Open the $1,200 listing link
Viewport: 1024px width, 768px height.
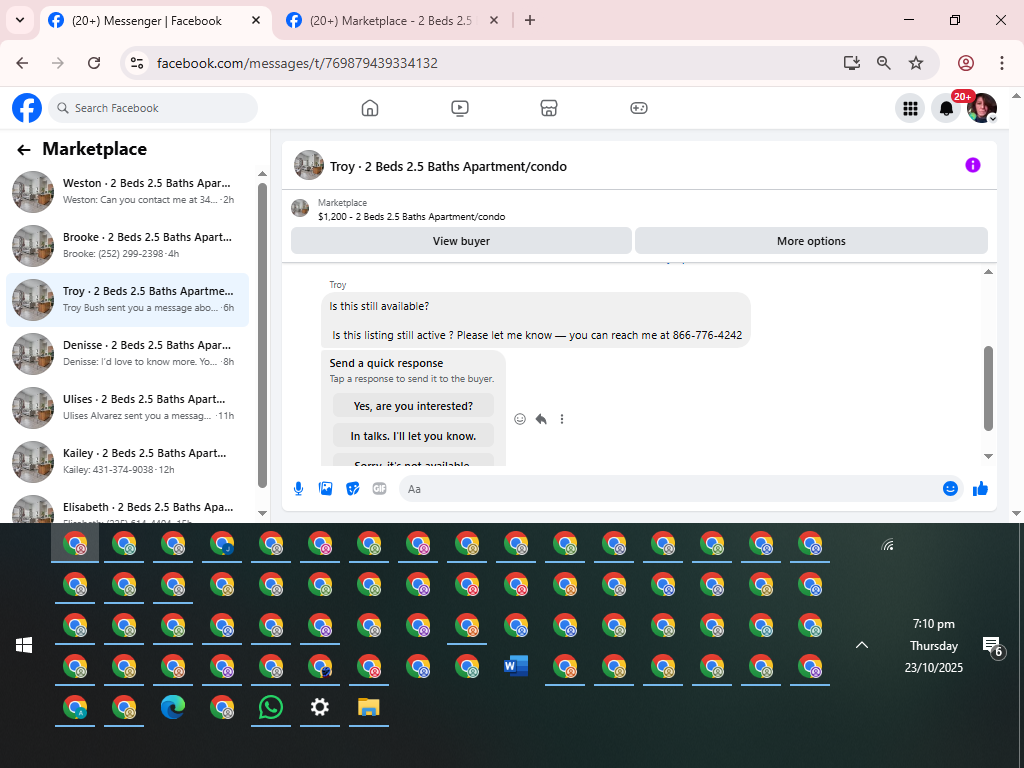pyautogui.click(x=411, y=216)
